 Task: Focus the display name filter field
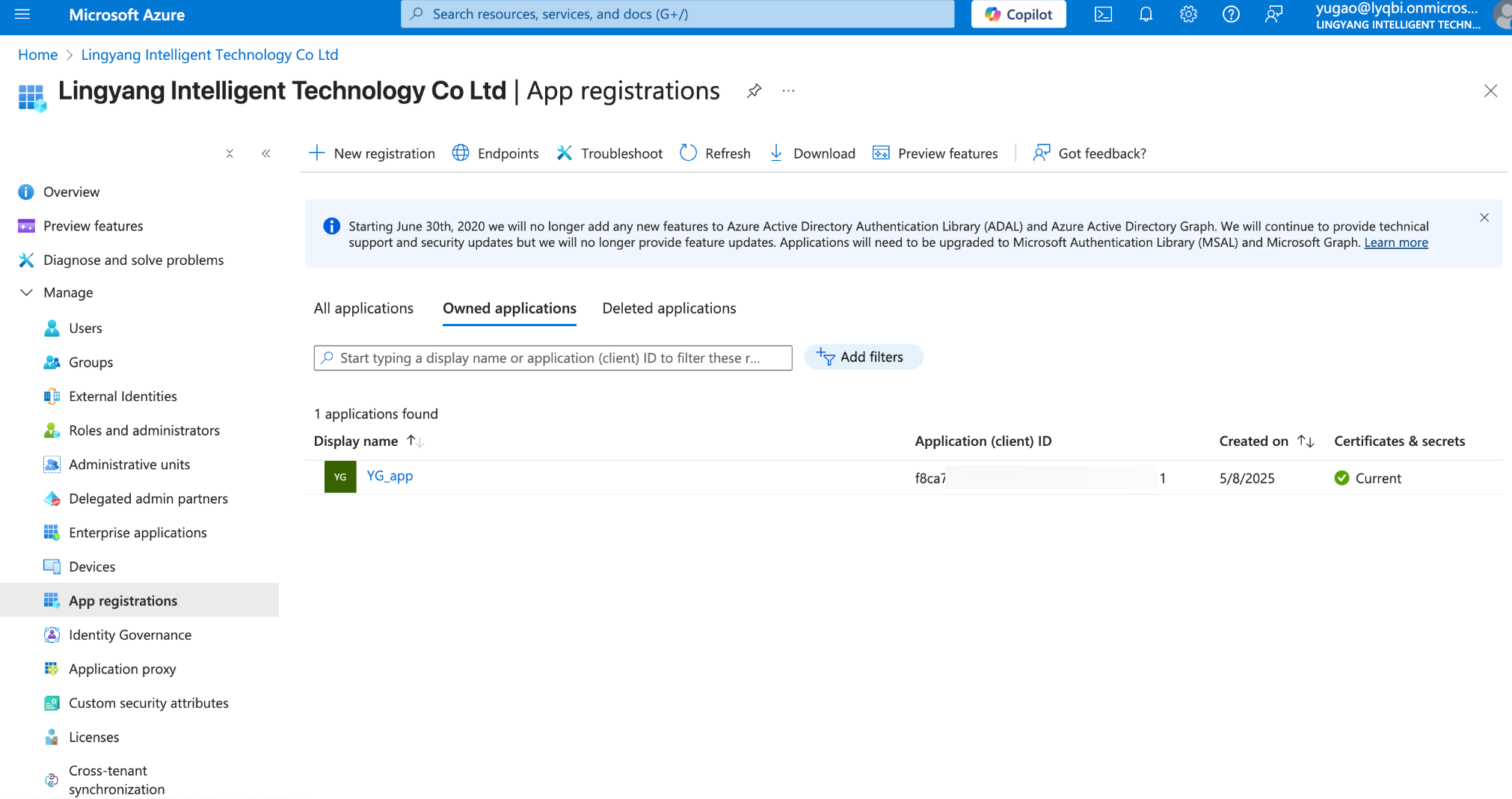point(553,358)
